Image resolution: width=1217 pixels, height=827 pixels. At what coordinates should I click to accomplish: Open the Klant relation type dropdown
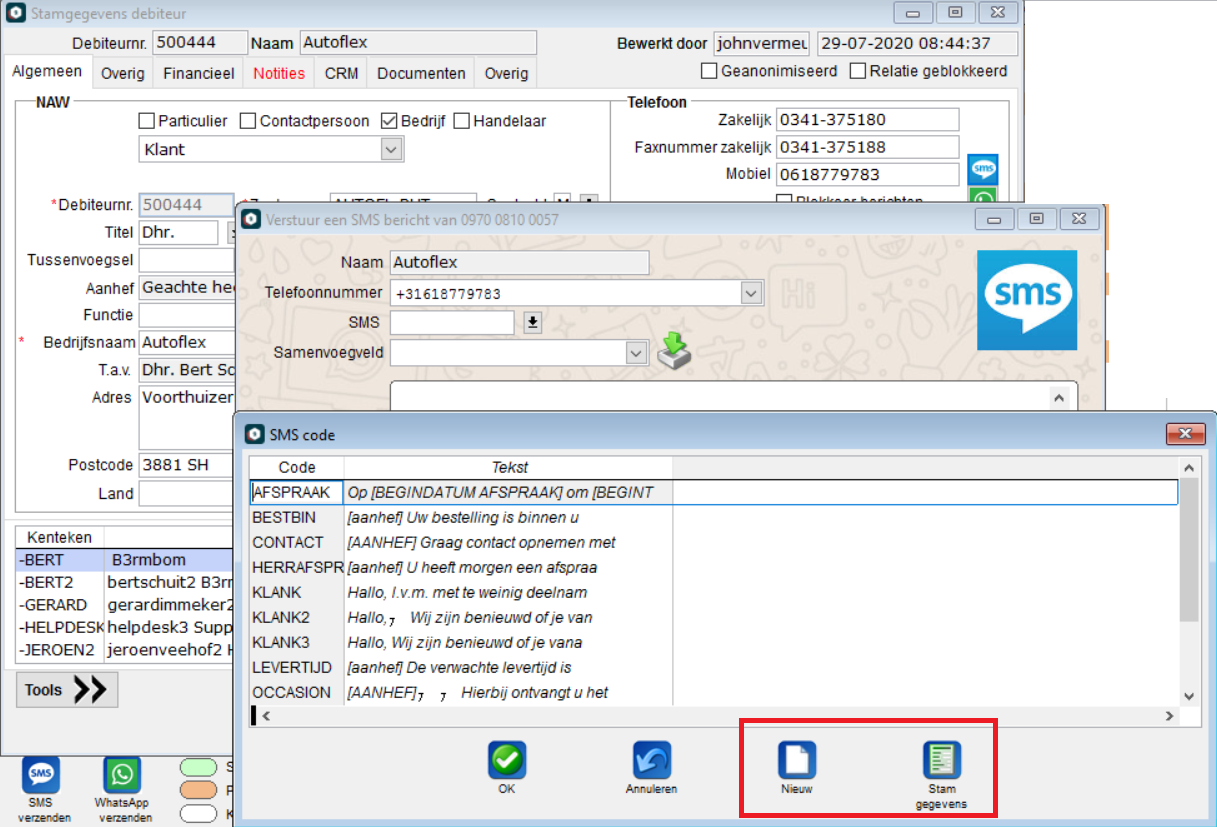tap(392, 149)
